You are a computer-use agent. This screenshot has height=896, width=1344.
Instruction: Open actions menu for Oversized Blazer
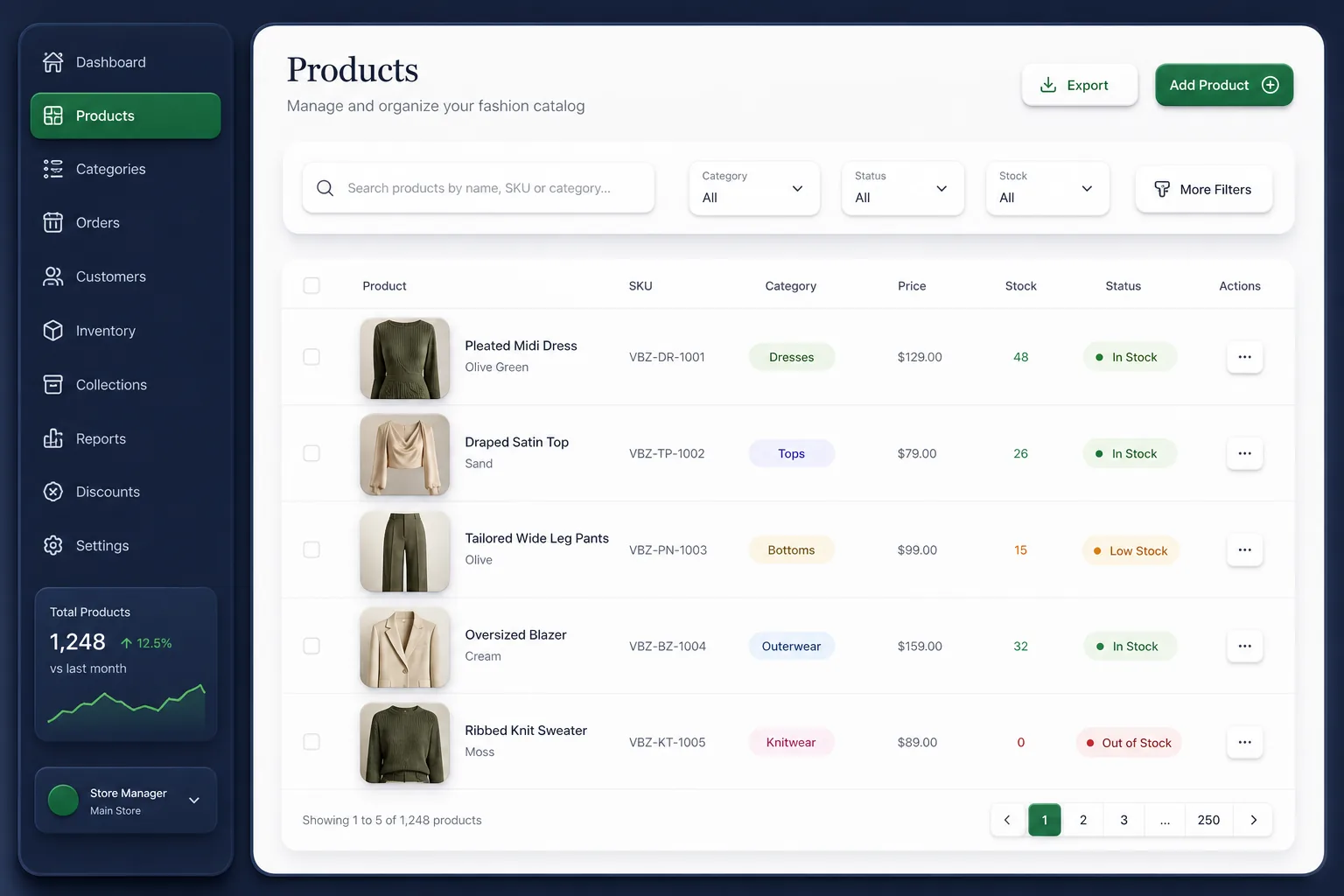click(1244, 646)
